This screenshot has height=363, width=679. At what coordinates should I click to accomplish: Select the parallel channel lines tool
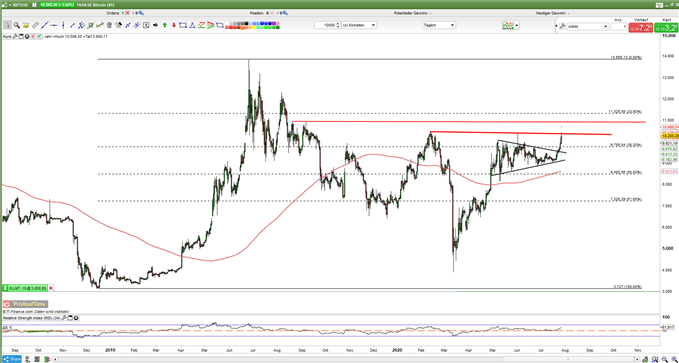point(81,25)
